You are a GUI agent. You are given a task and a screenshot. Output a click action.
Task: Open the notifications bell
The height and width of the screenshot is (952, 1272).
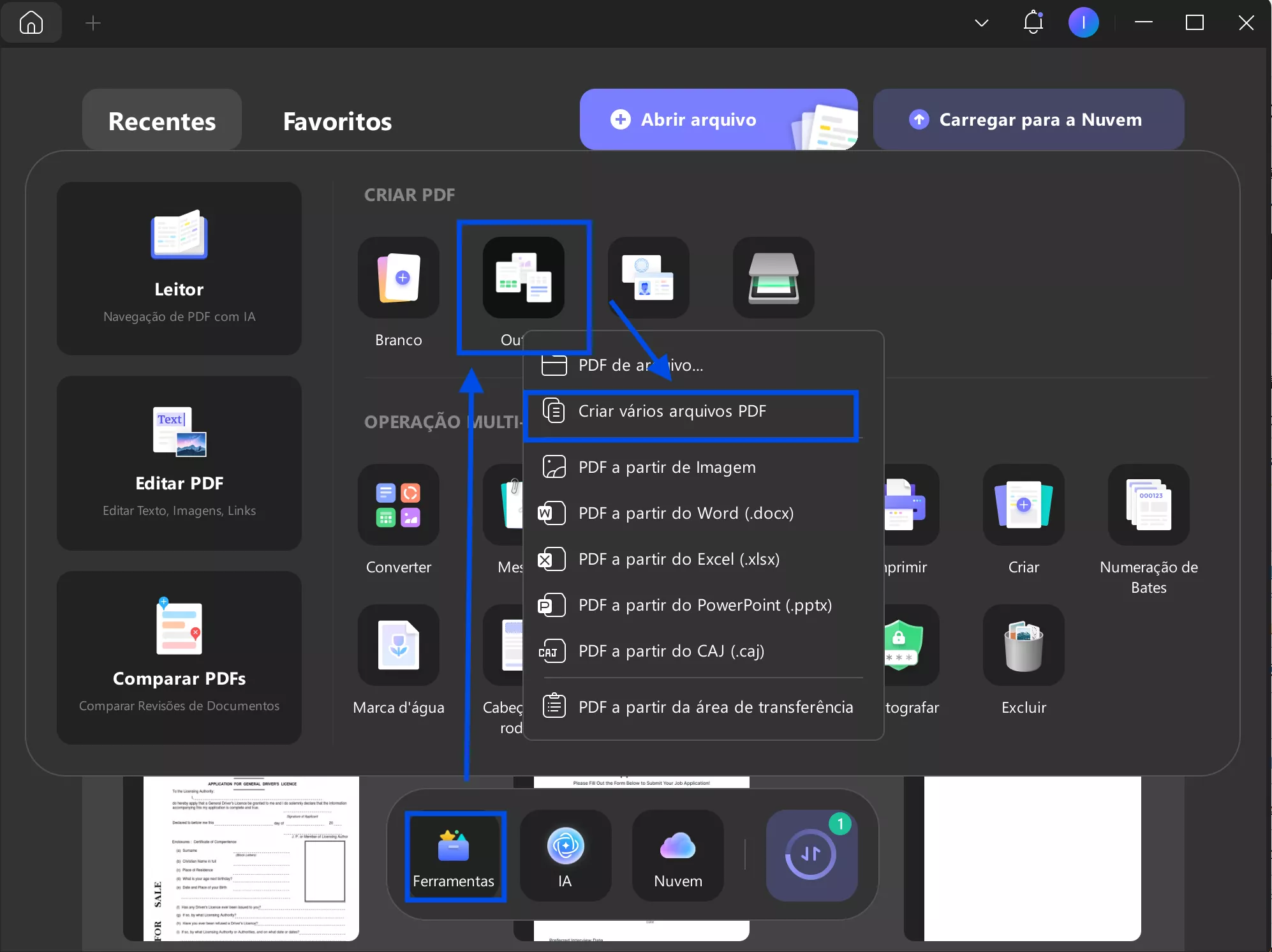click(1033, 23)
